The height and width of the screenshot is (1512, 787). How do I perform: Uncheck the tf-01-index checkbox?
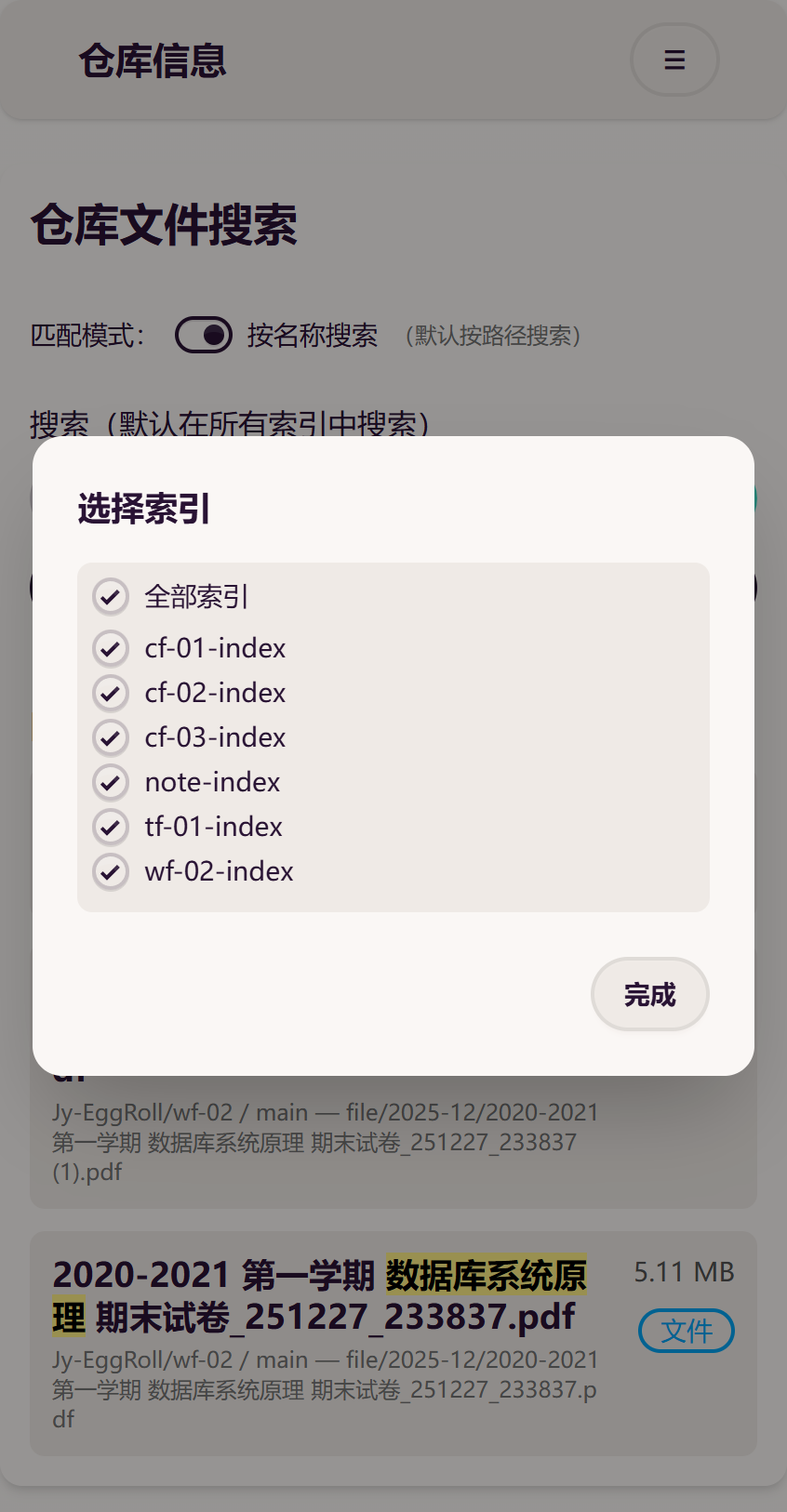coord(110,827)
